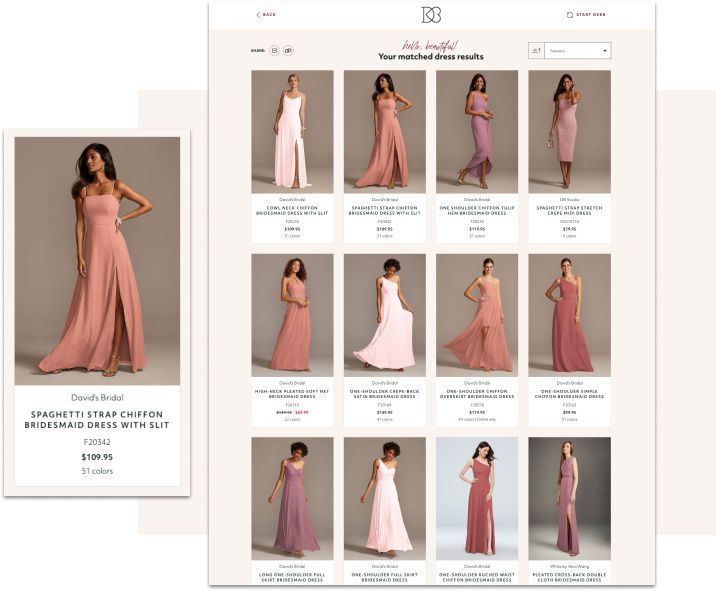Click 'DB Studio' brand label on midi dress

(569, 200)
